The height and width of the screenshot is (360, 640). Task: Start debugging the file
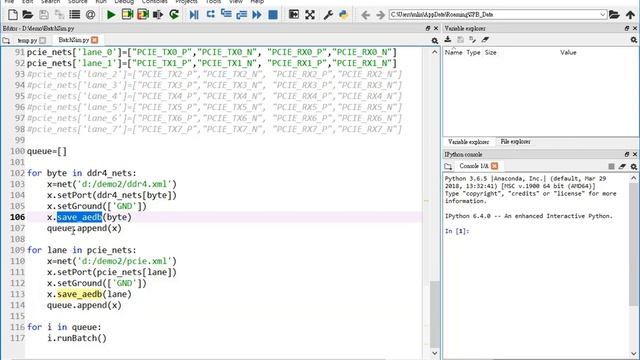pyautogui.click(x=194, y=15)
